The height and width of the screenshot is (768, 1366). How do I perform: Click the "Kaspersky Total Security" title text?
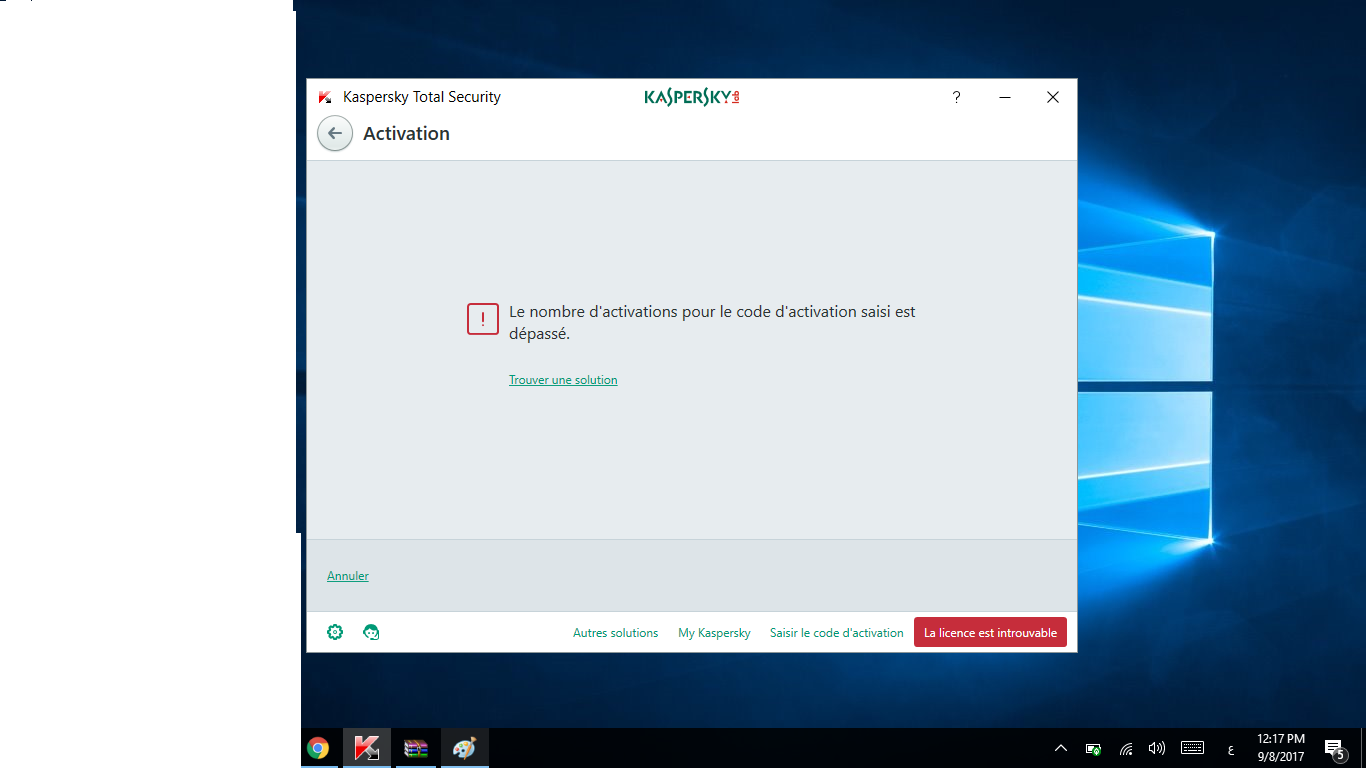click(422, 97)
